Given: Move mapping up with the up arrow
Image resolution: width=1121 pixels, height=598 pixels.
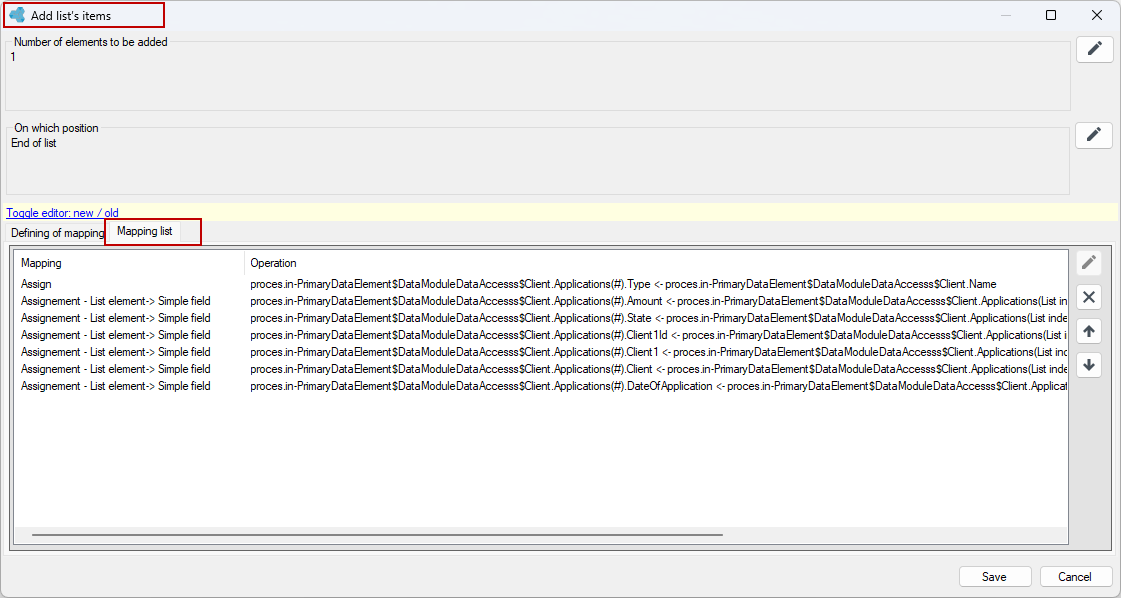Looking at the screenshot, I should (x=1089, y=331).
